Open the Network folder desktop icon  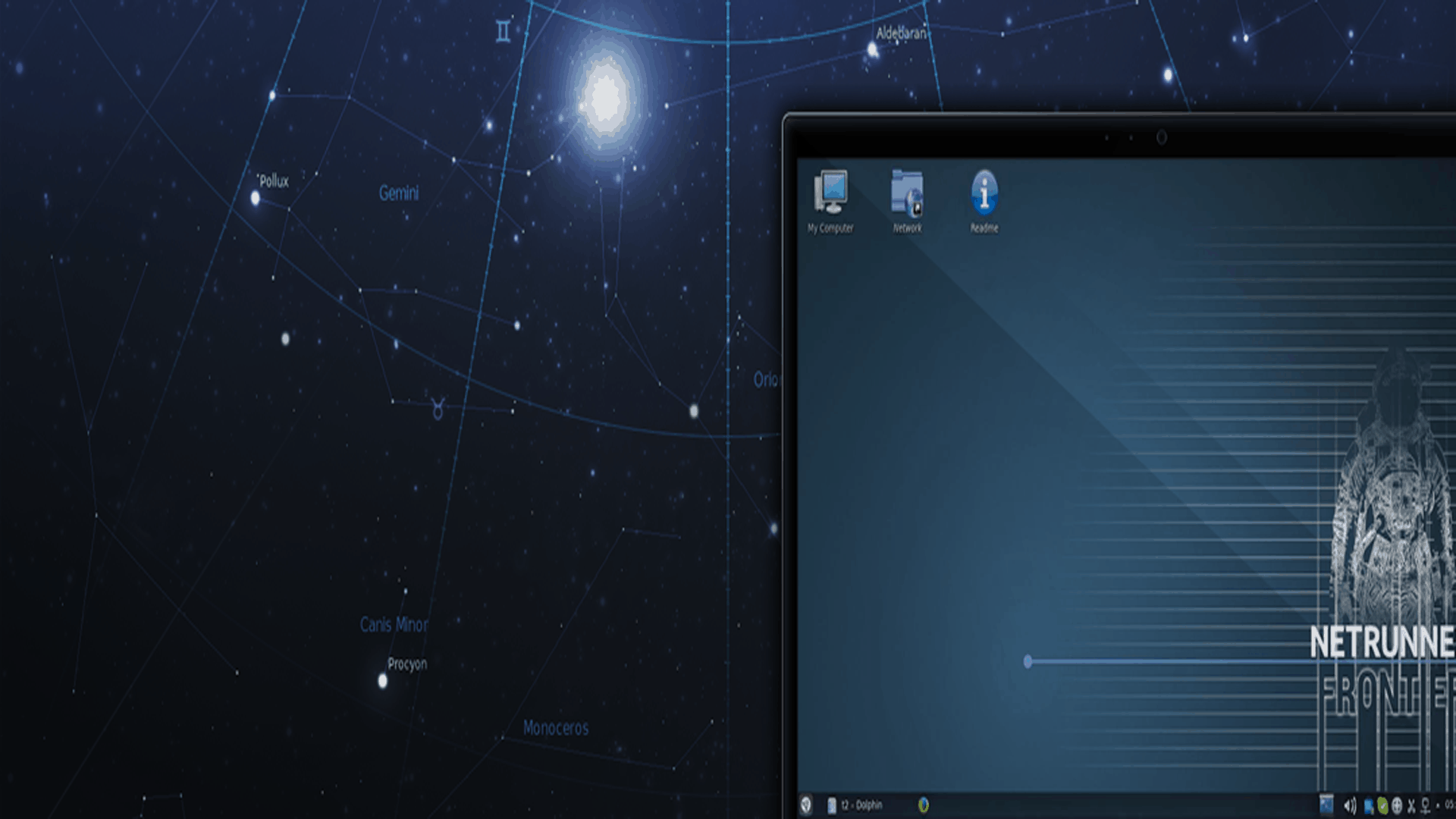(x=907, y=202)
